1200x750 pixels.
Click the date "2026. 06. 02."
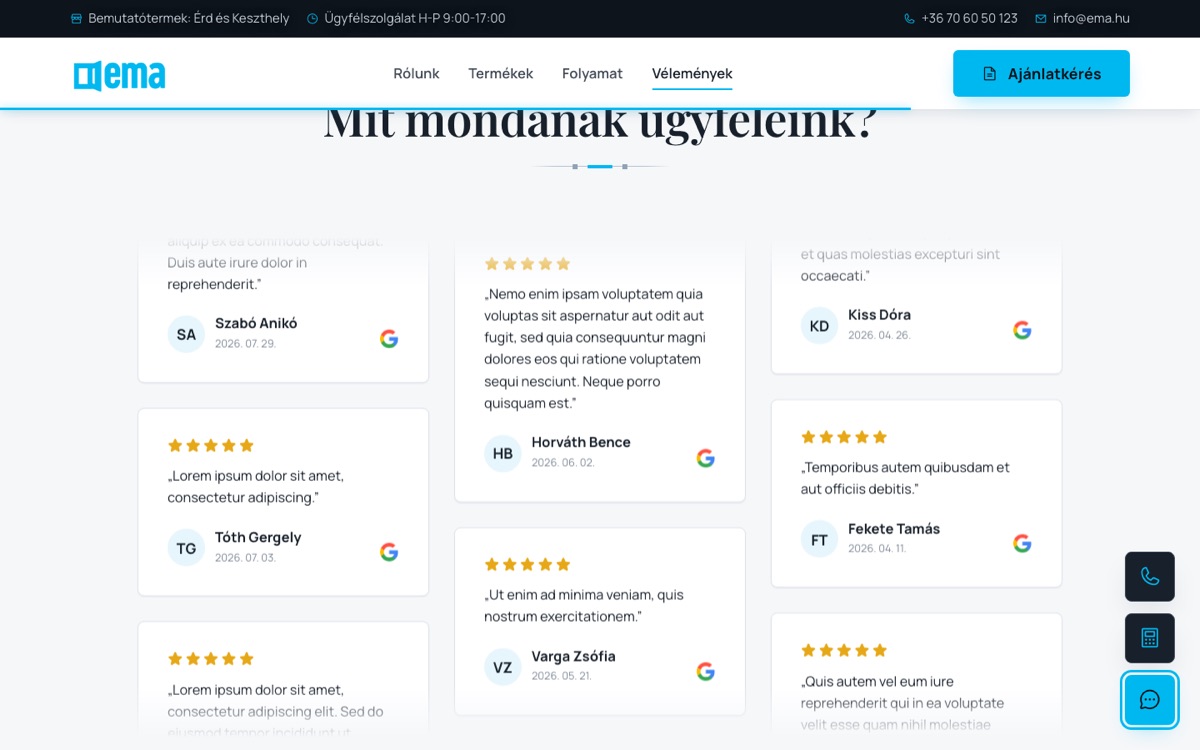pos(563,462)
